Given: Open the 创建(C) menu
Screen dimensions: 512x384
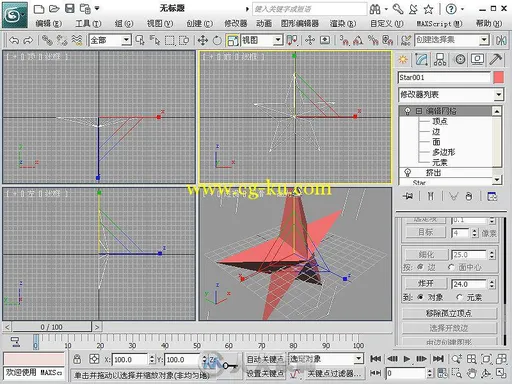Looking at the screenshot, I should 199,24.
